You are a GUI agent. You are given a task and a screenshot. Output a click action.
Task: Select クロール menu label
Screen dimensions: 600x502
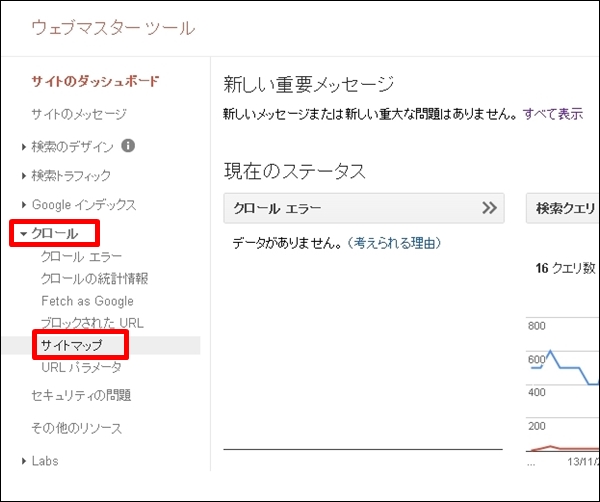[x=55, y=233]
